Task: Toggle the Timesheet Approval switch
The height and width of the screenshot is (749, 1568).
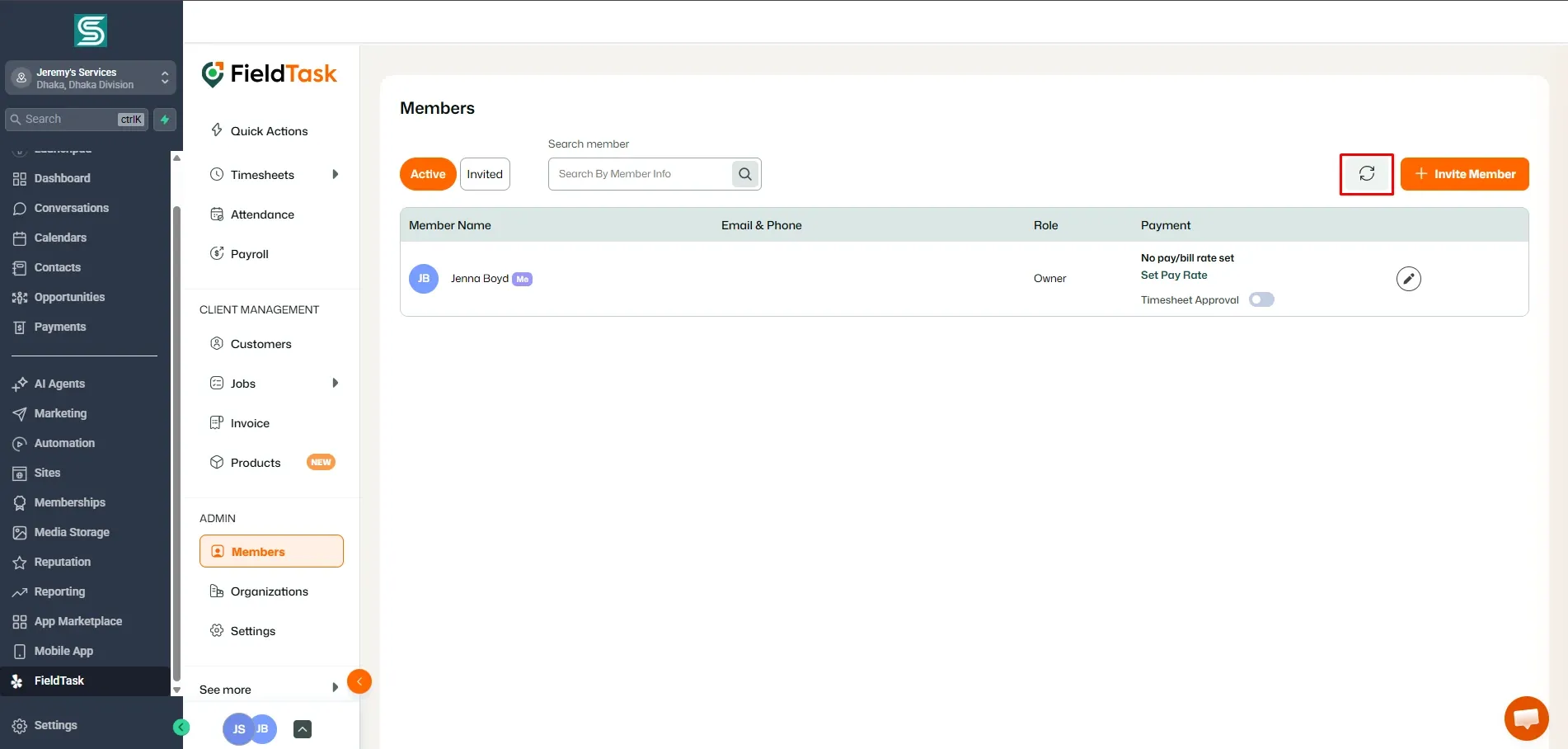Action: click(x=1261, y=299)
